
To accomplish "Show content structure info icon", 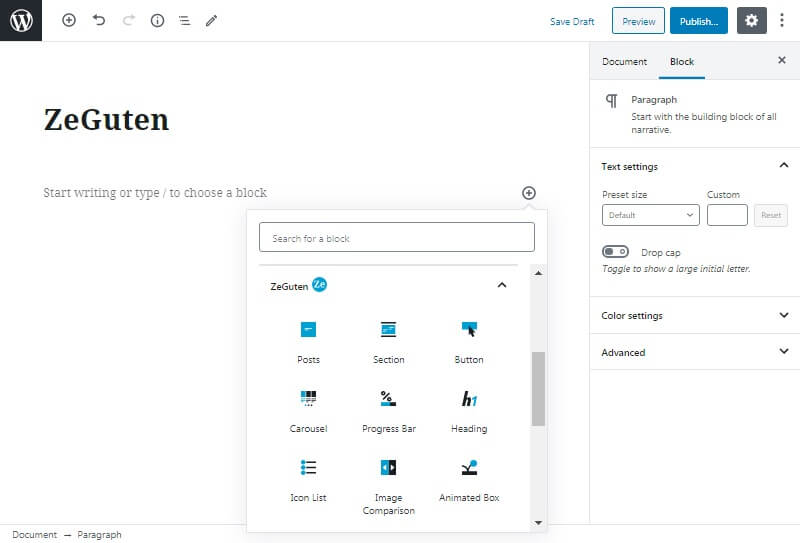I will [158, 20].
